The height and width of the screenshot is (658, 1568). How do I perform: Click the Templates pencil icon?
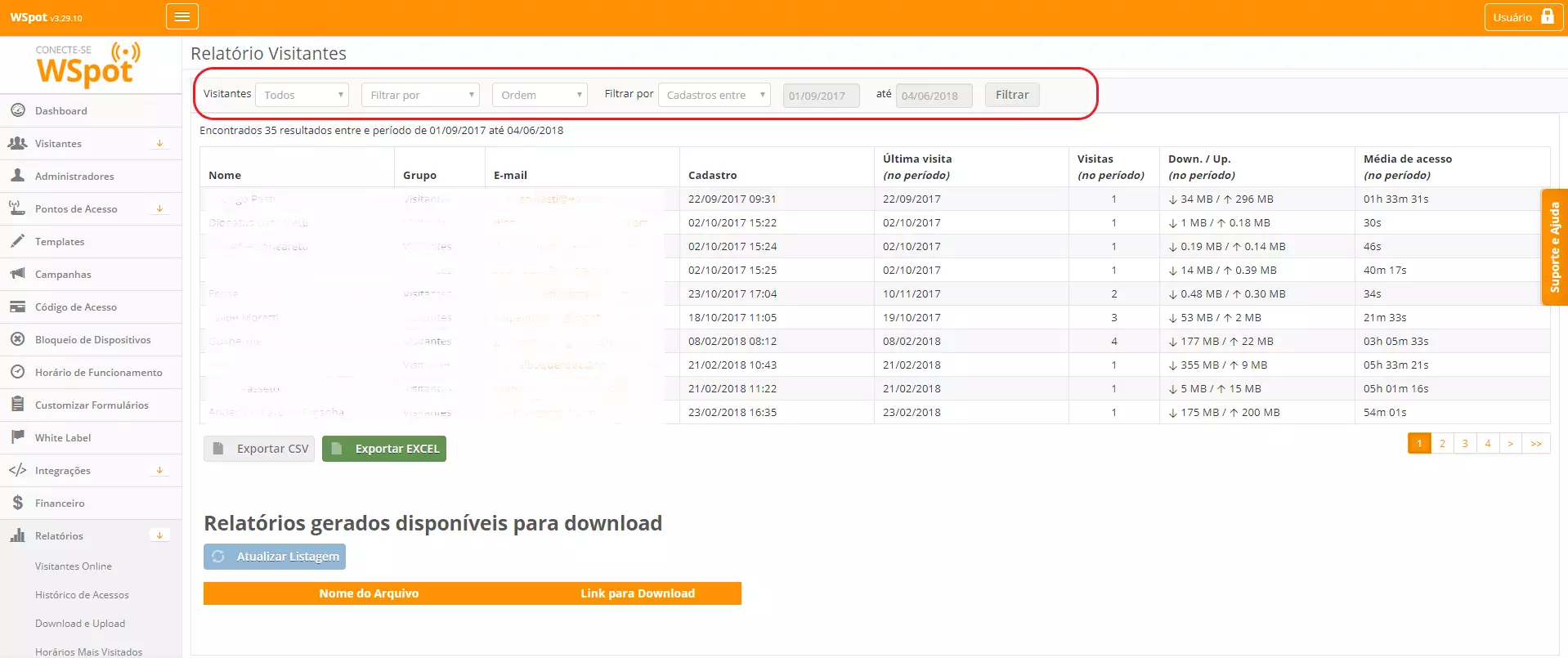[x=17, y=241]
